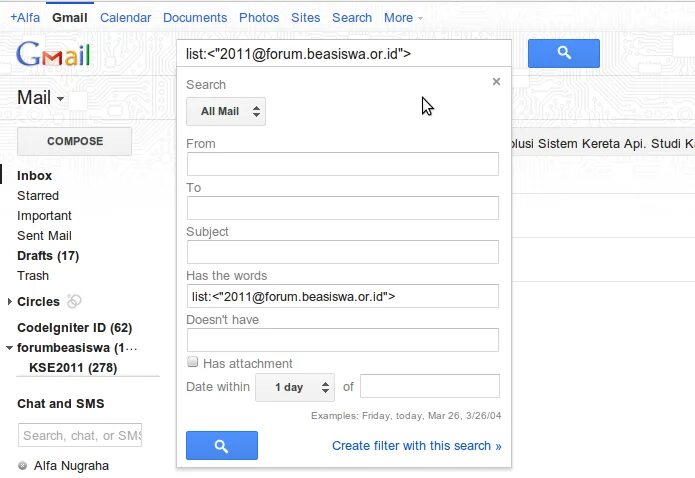Open the Inbox folder
The image size is (695, 478).
pyautogui.click(x=35, y=176)
